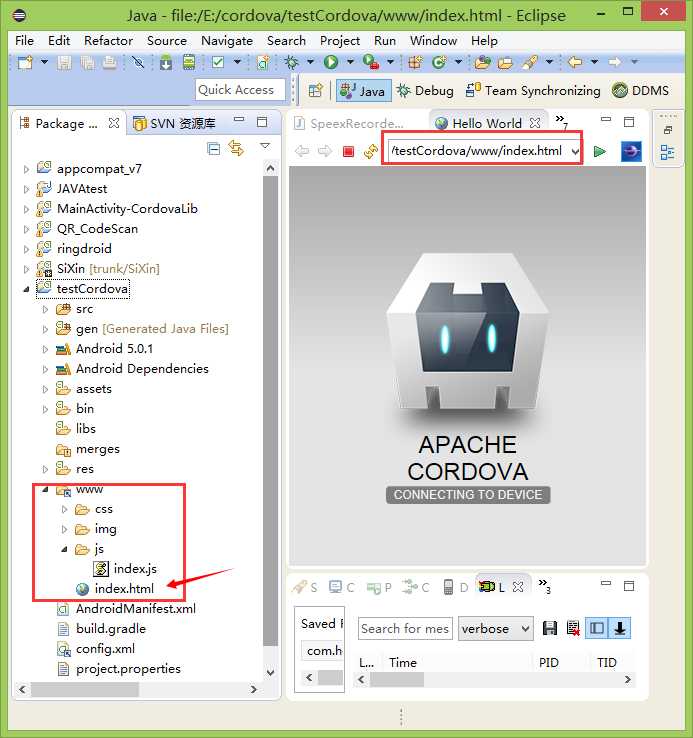This screenshot has height=738, width=693.
Task: Click the Print toolbar icon
Action: click(110, 62)
